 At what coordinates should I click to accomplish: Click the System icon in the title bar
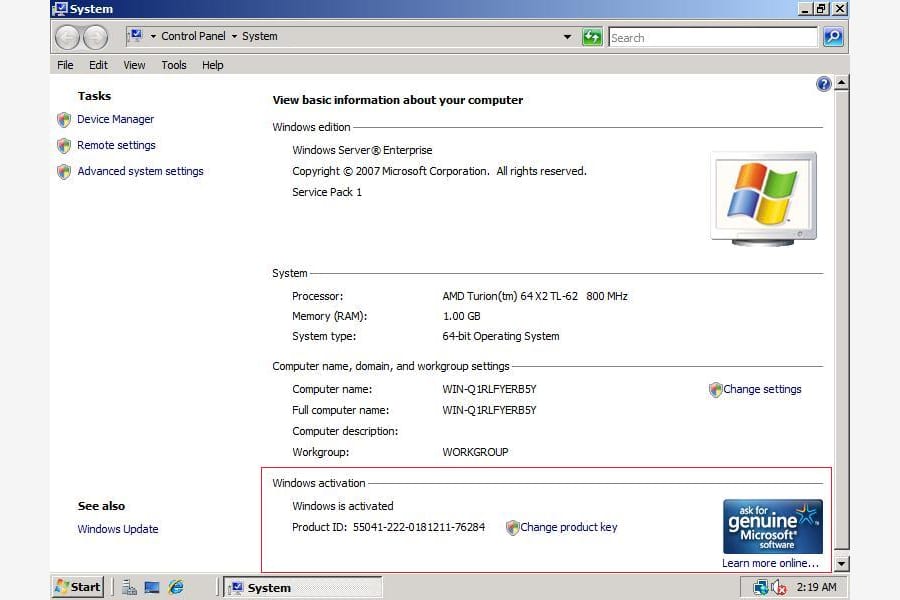point(60,9)
